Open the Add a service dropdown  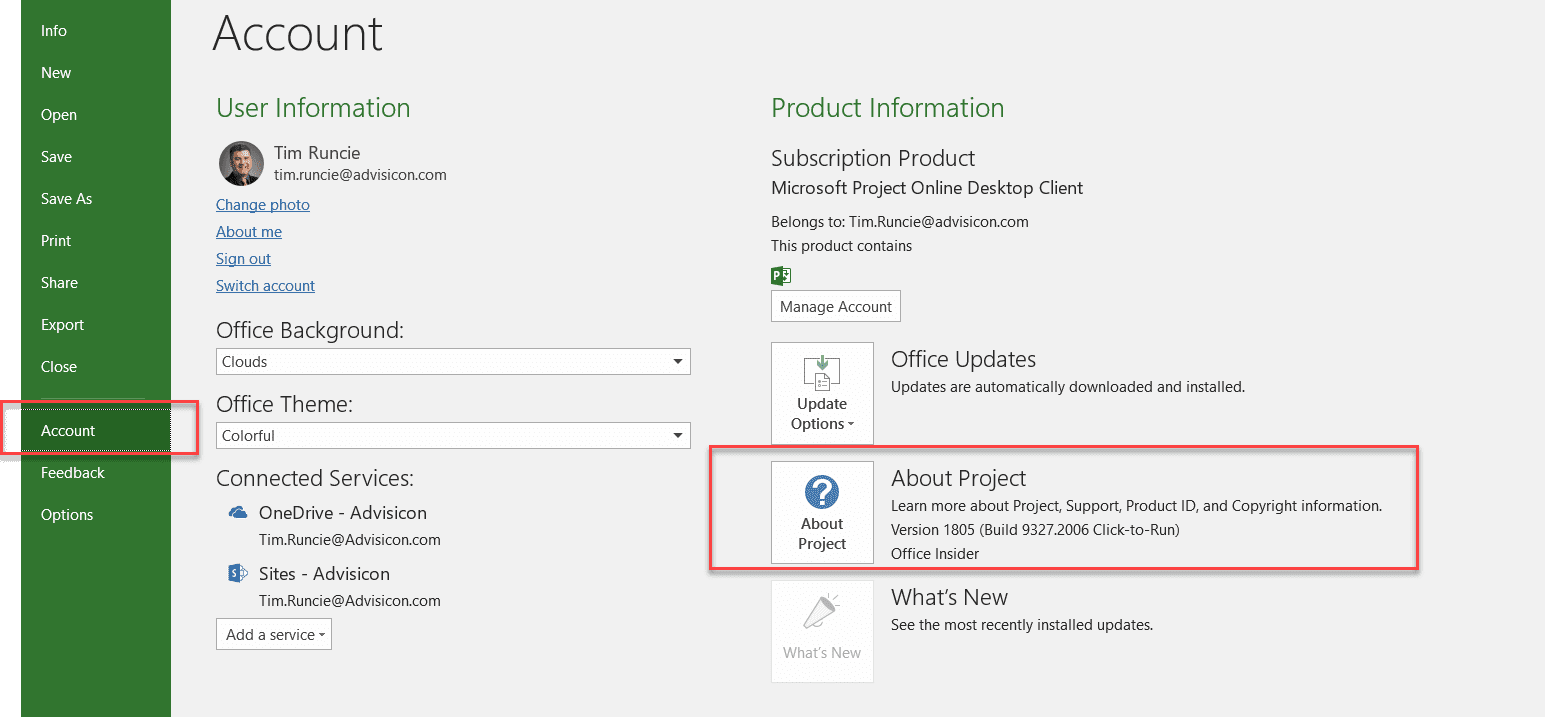274,635
